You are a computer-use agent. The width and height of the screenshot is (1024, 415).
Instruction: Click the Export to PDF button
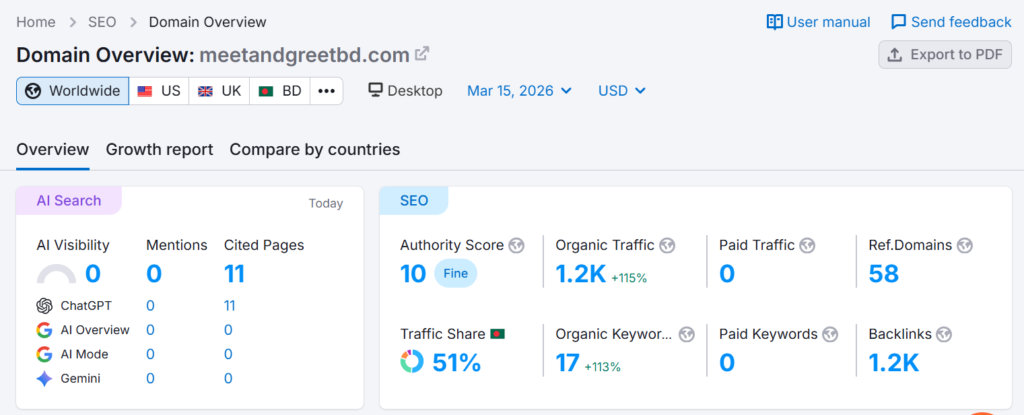945,54
